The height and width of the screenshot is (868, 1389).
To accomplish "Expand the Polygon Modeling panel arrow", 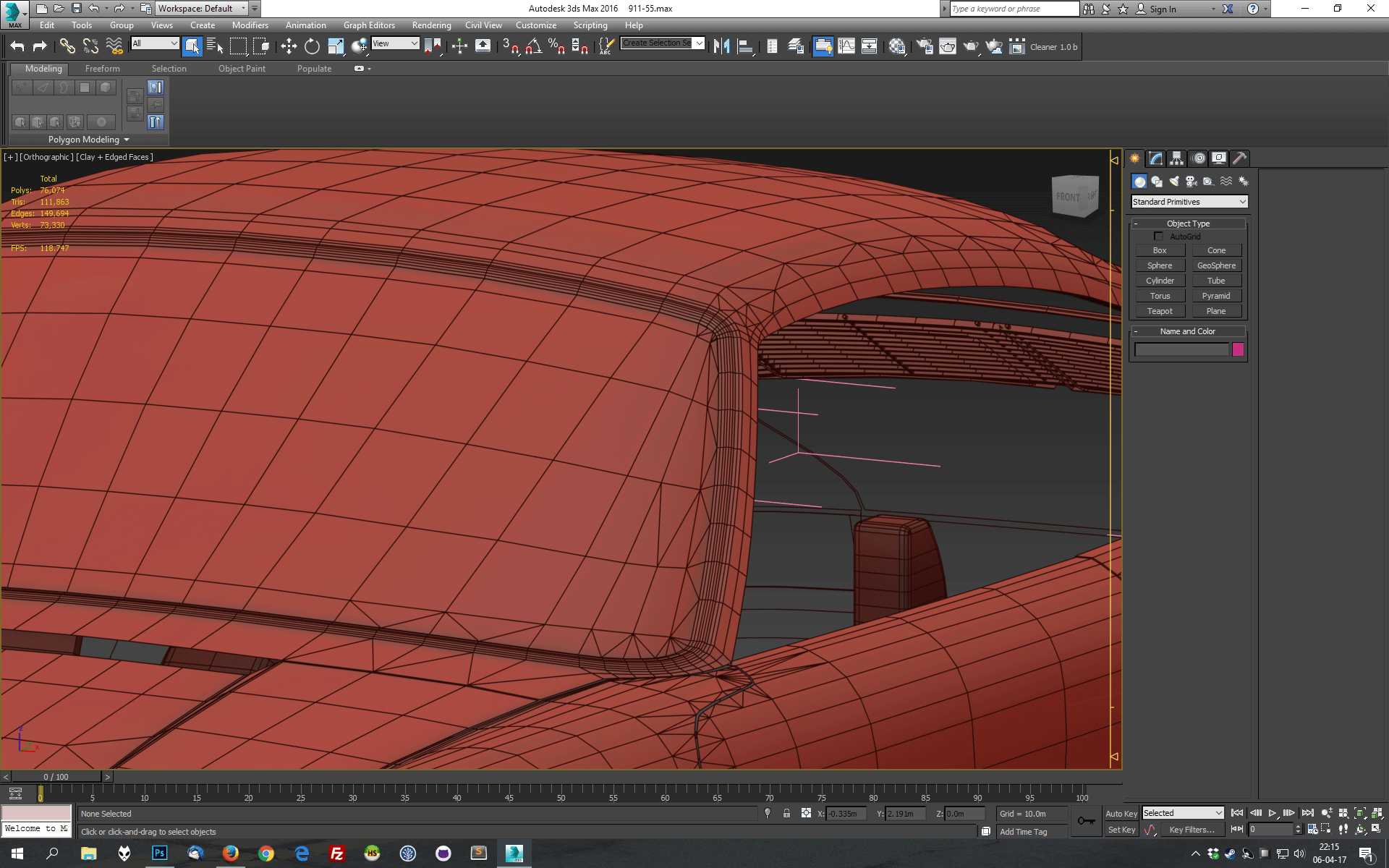I will click(x=127, y=140).
